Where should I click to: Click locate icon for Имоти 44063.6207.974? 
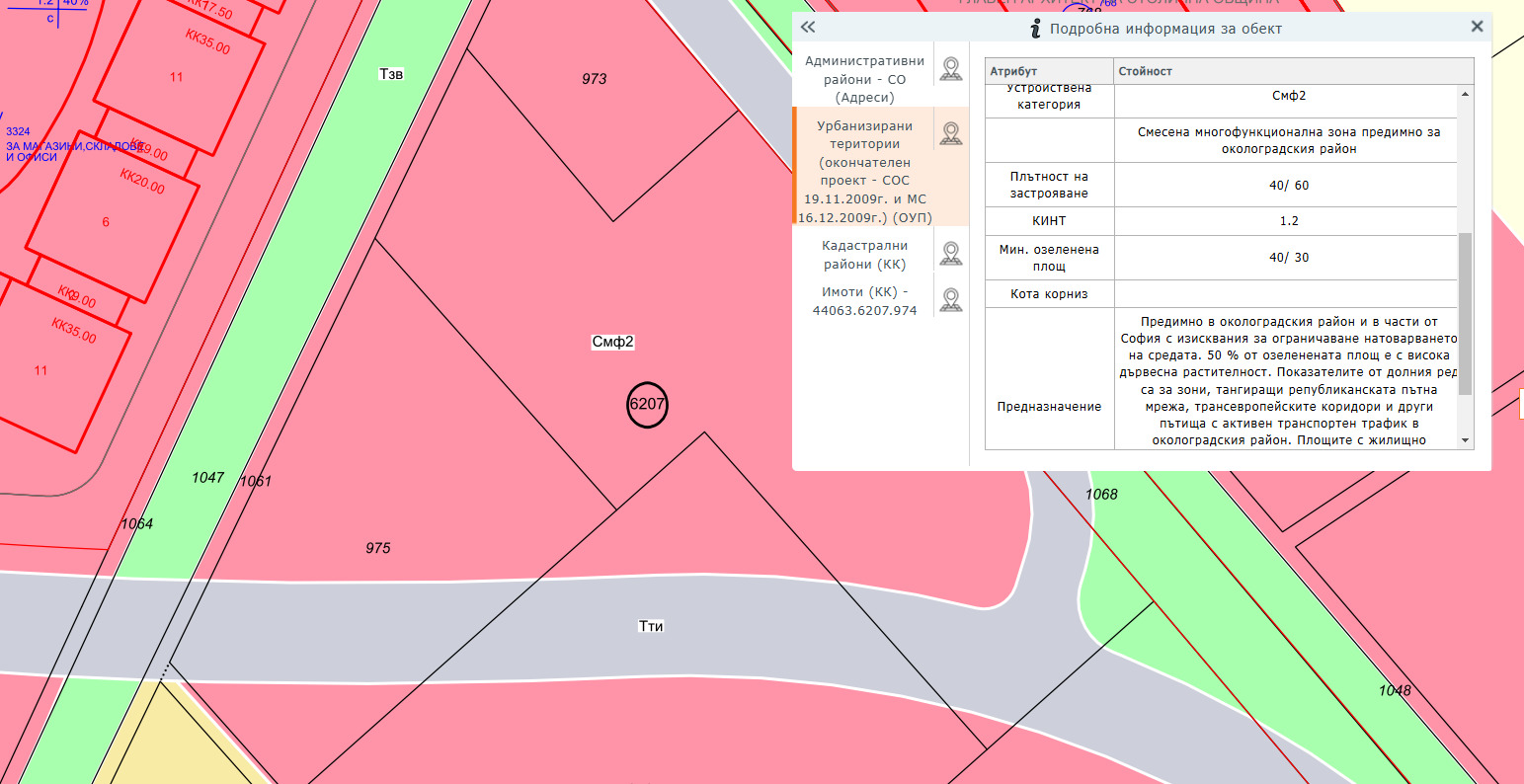pos(950,300)
